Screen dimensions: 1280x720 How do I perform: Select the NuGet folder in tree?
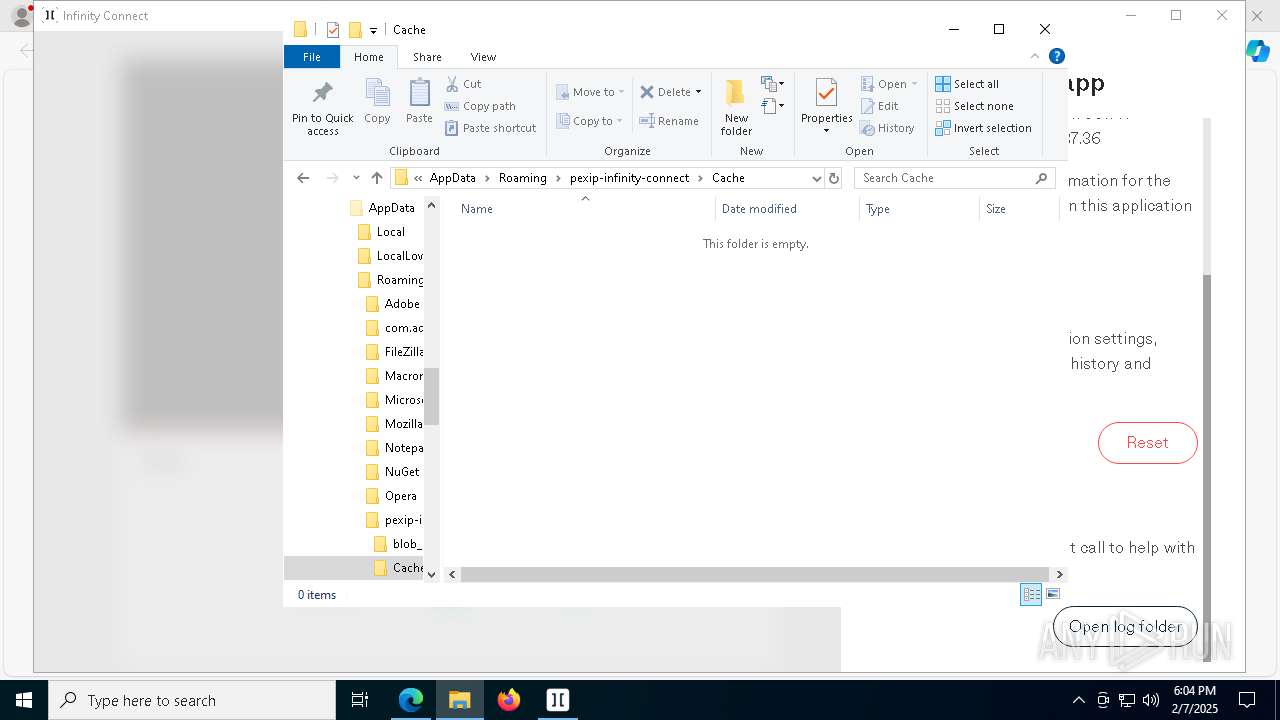point(393,472)
